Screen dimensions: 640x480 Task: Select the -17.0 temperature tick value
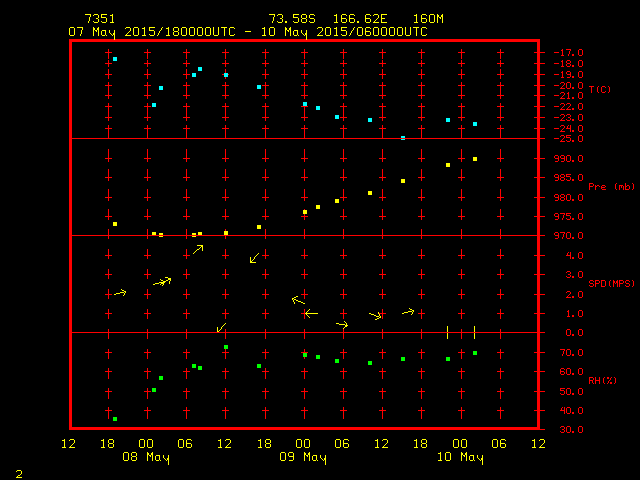(567, 52)
